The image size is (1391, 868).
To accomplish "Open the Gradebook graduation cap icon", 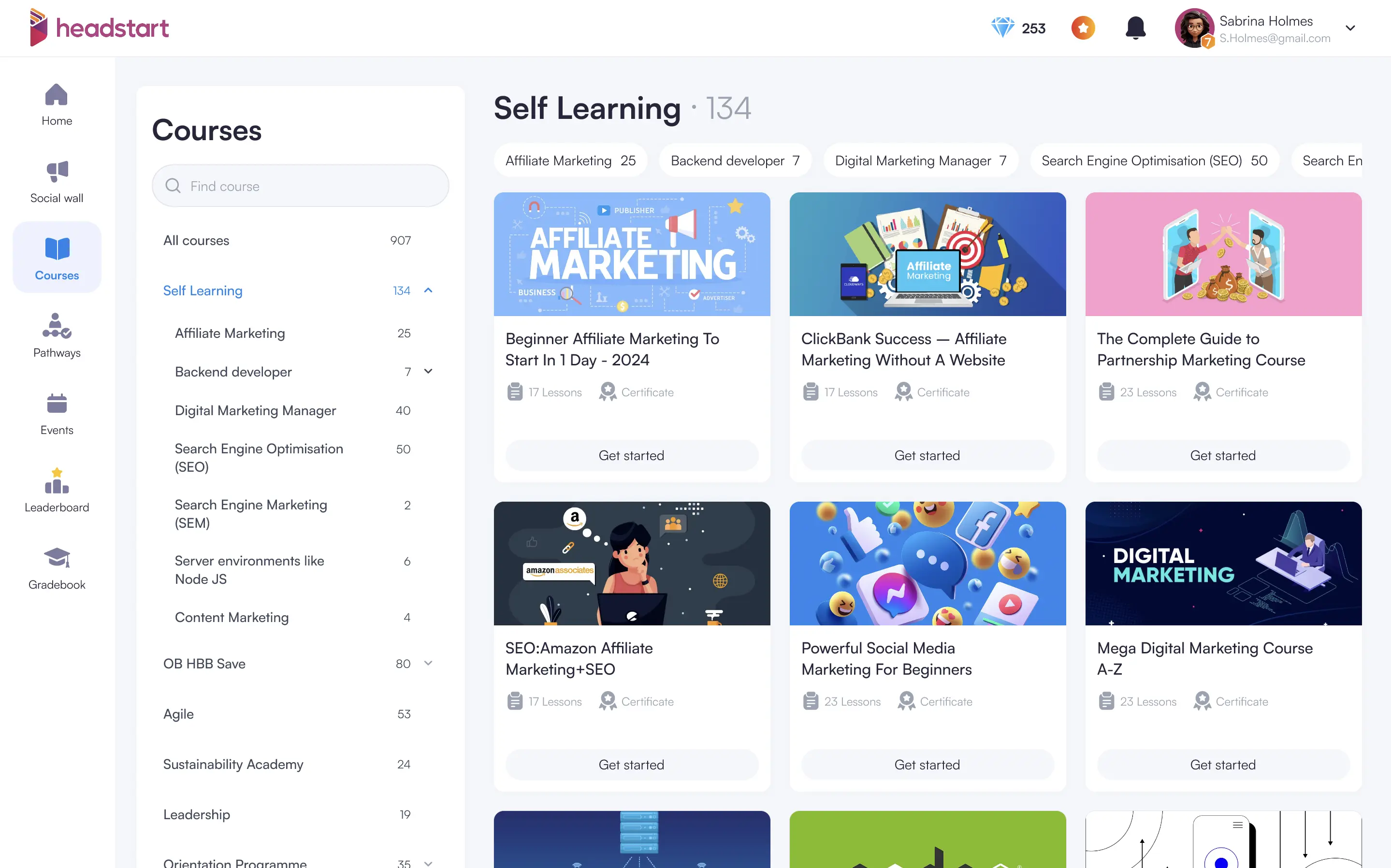I will pos(57,557).
